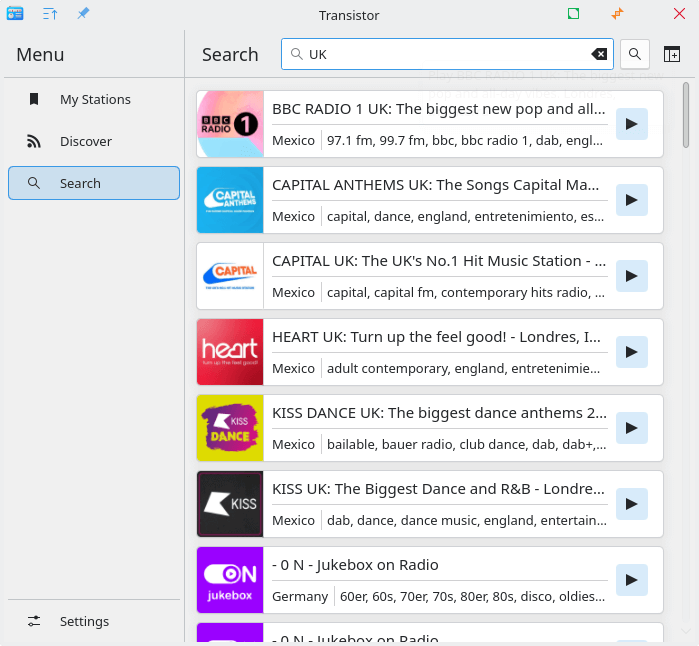Start playback of Heart UK
This screenshot has width=699, height=646.
tap(631, 352)
